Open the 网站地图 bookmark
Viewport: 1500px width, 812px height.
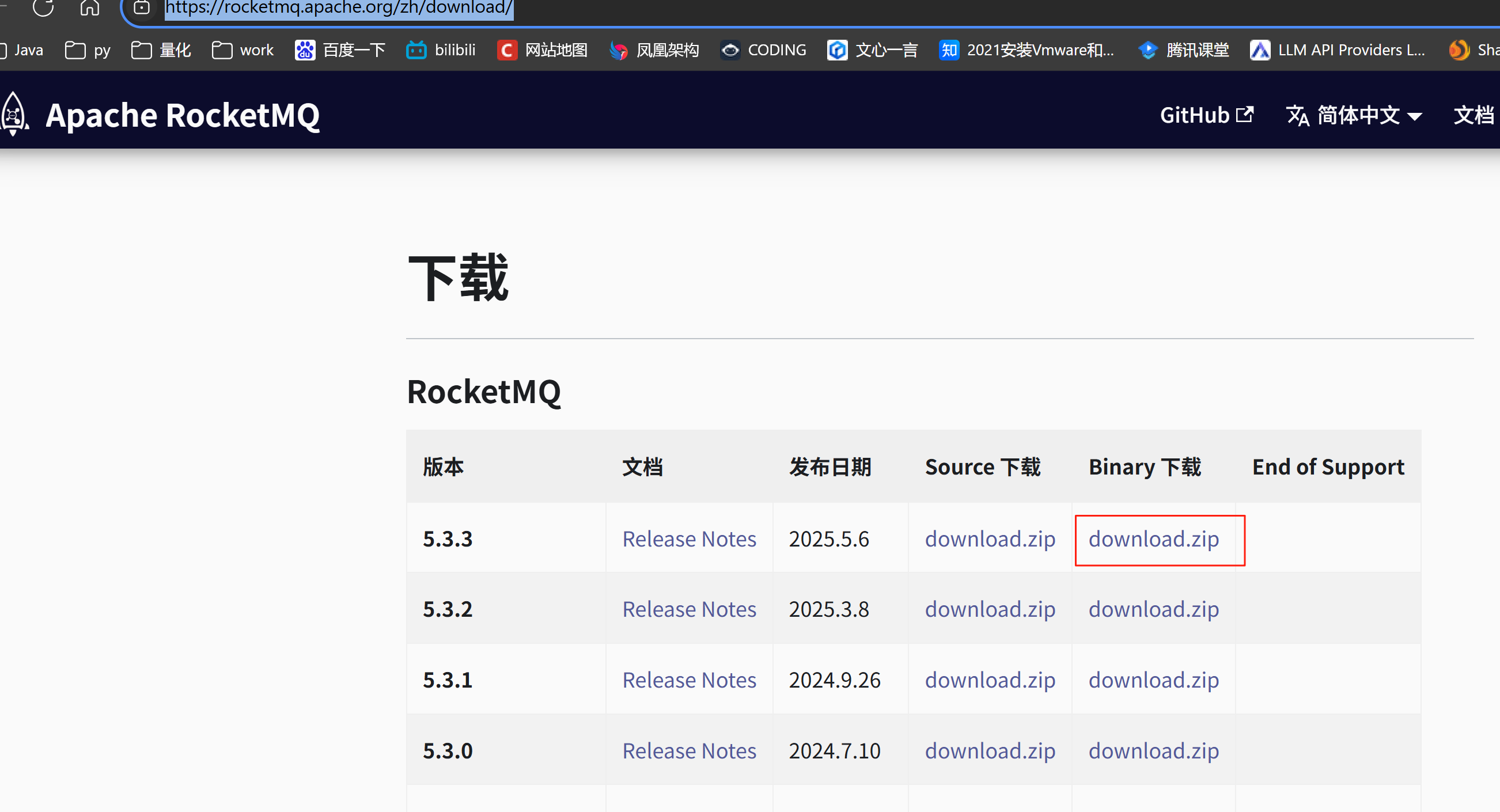click(542, 50)
